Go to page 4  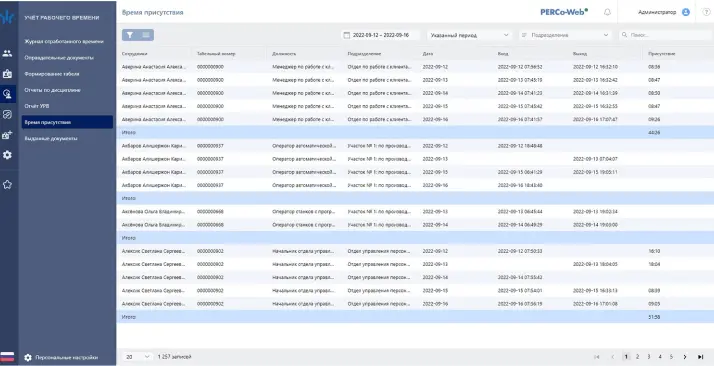pos(660,357)
